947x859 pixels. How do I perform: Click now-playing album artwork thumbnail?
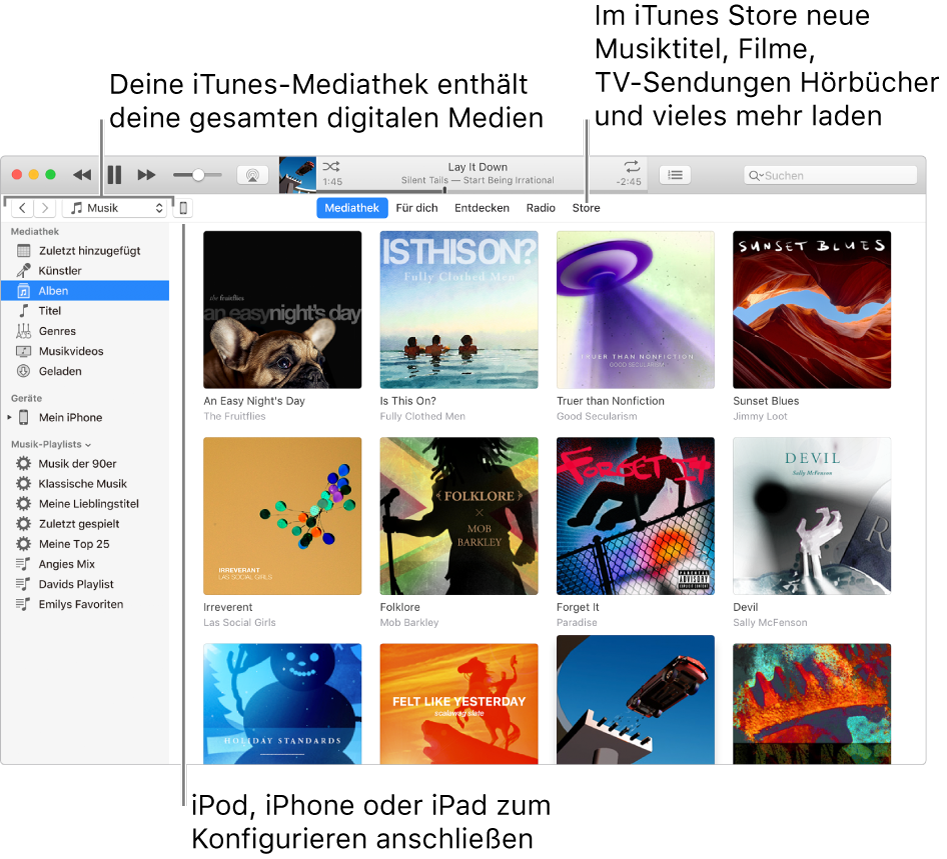click(x=297, y=175)
